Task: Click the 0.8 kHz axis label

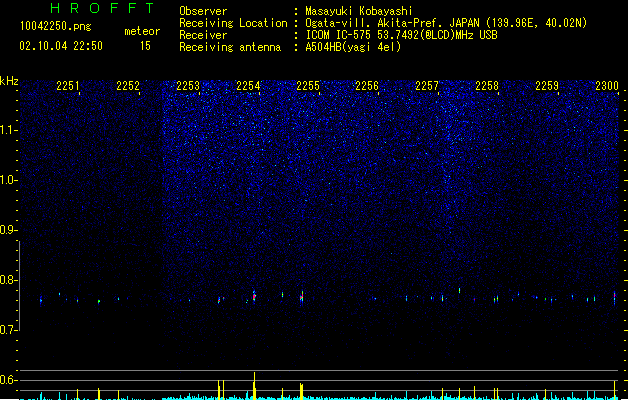Action: pos(8,280)
